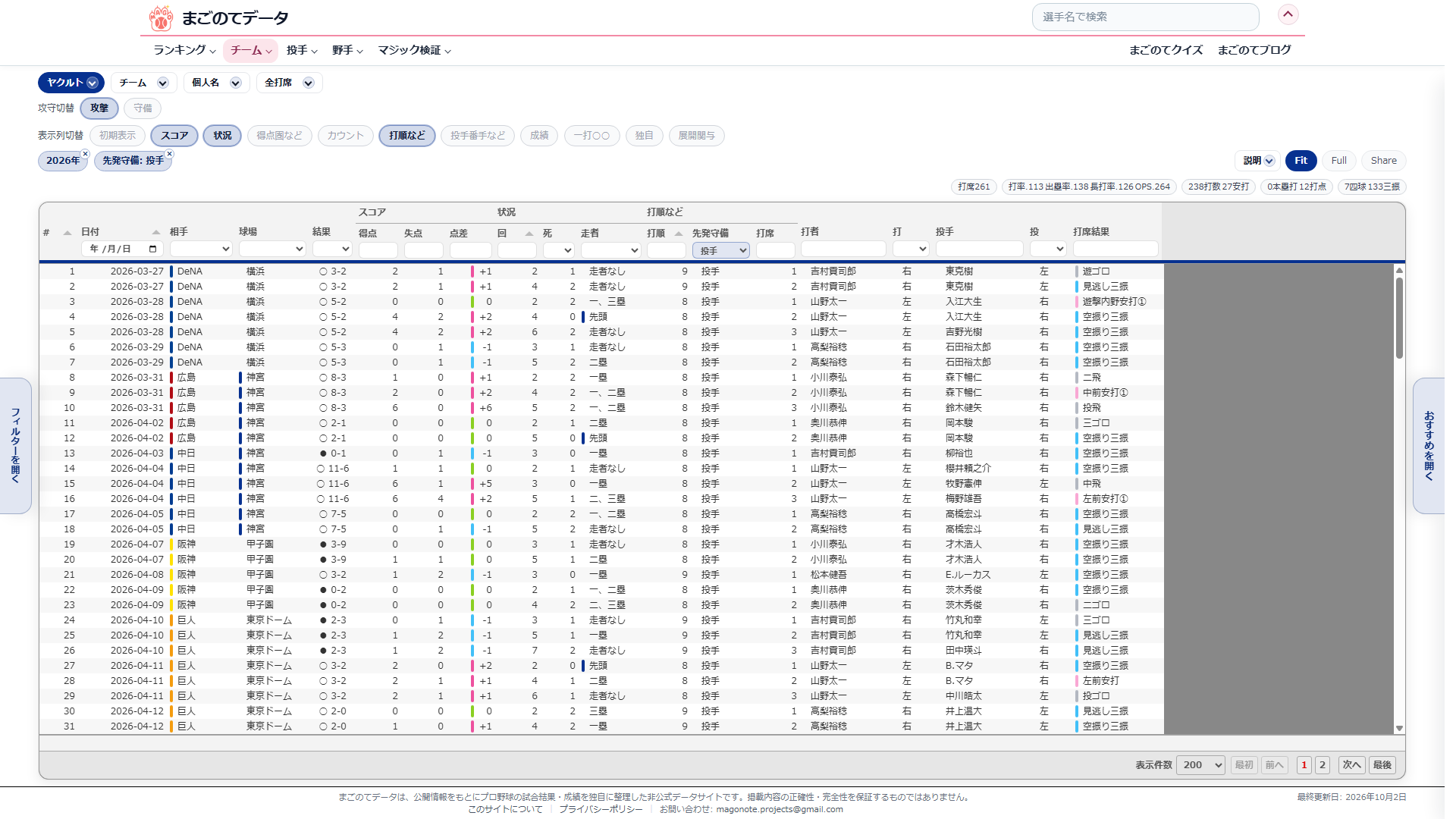Screen dimensions: 1456x819
Task: Open the ヤクルト team dropdown
Action: pos(71,83)
